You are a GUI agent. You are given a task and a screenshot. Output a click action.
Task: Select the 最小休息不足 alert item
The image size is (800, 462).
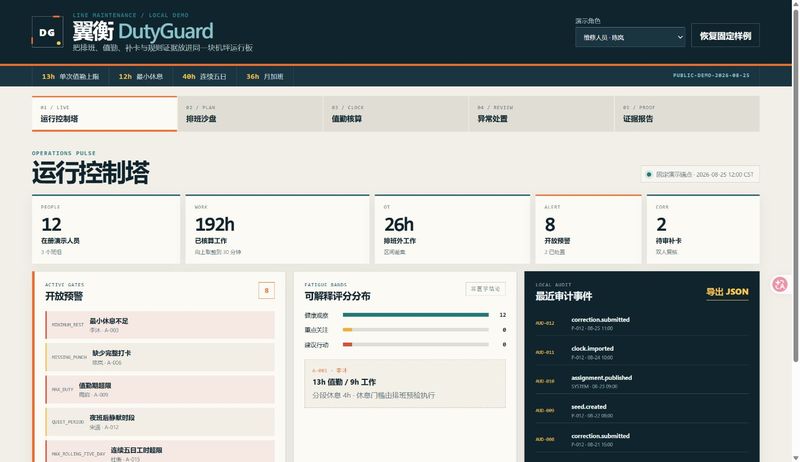[x=160, y=325]
